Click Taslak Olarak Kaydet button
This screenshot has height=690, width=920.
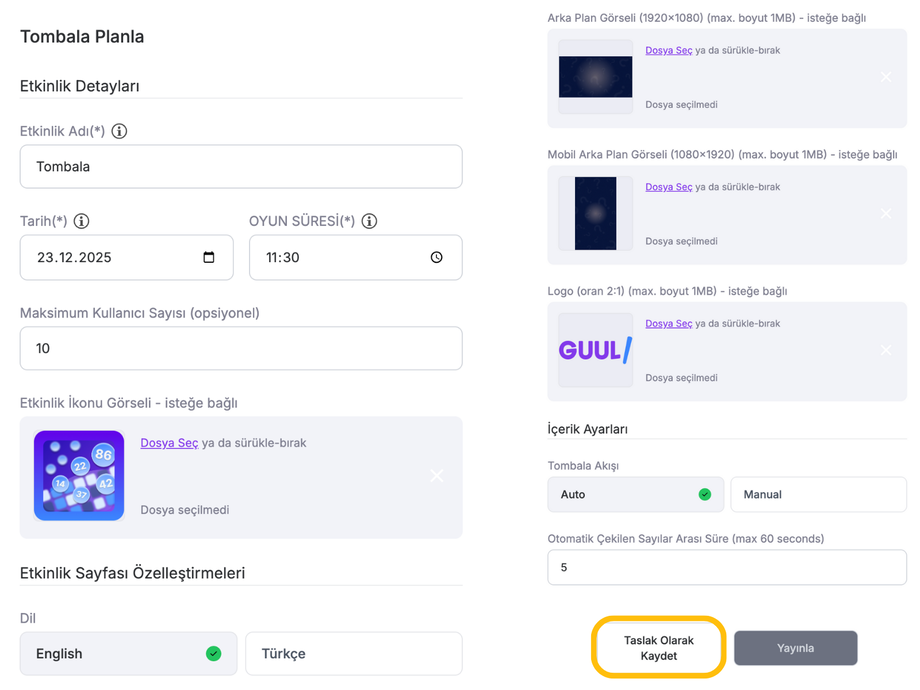[x=658, y=648]
